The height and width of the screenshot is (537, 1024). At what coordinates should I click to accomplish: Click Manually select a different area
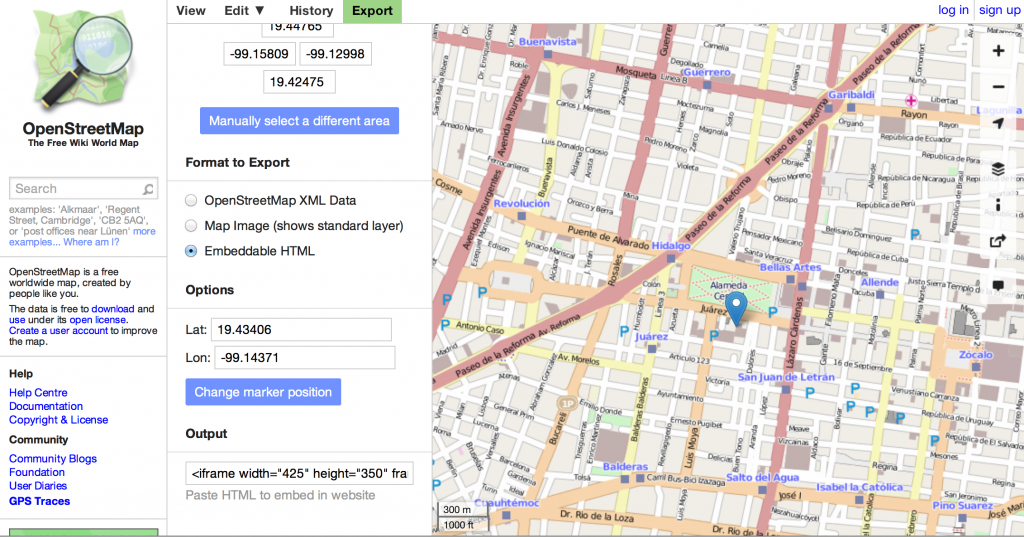(x=299, y=121)
